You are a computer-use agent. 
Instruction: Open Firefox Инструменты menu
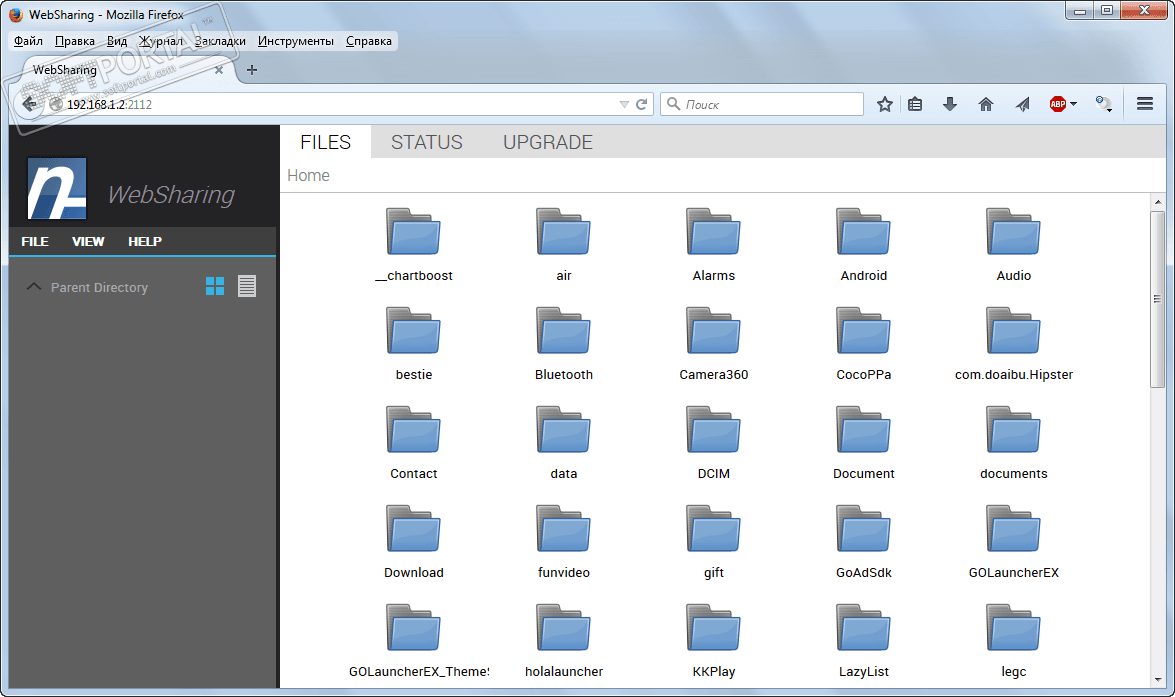[x=296, y=41]
